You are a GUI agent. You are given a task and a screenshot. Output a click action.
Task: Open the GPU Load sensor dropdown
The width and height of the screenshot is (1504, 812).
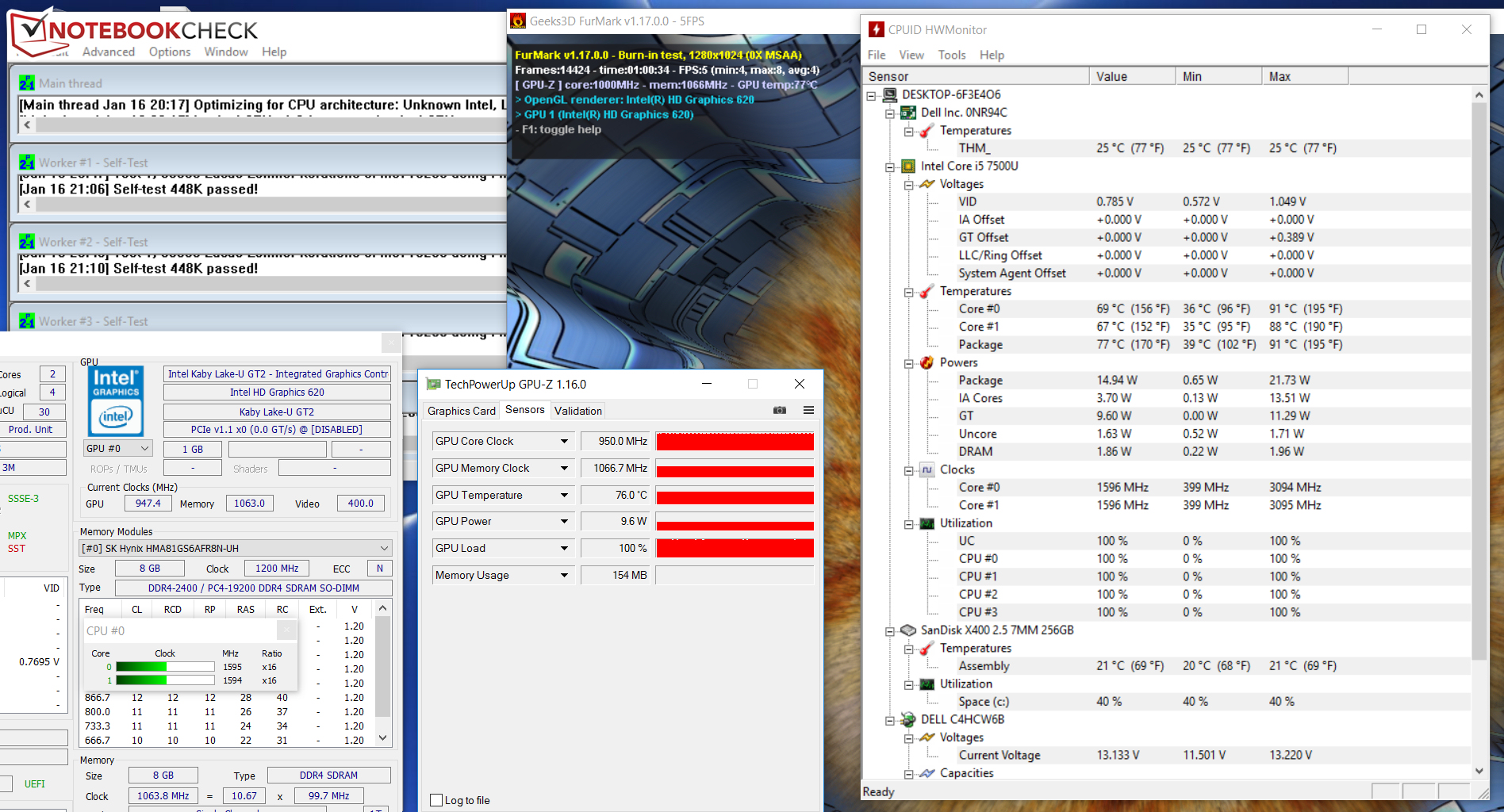[x=565, y=548]
